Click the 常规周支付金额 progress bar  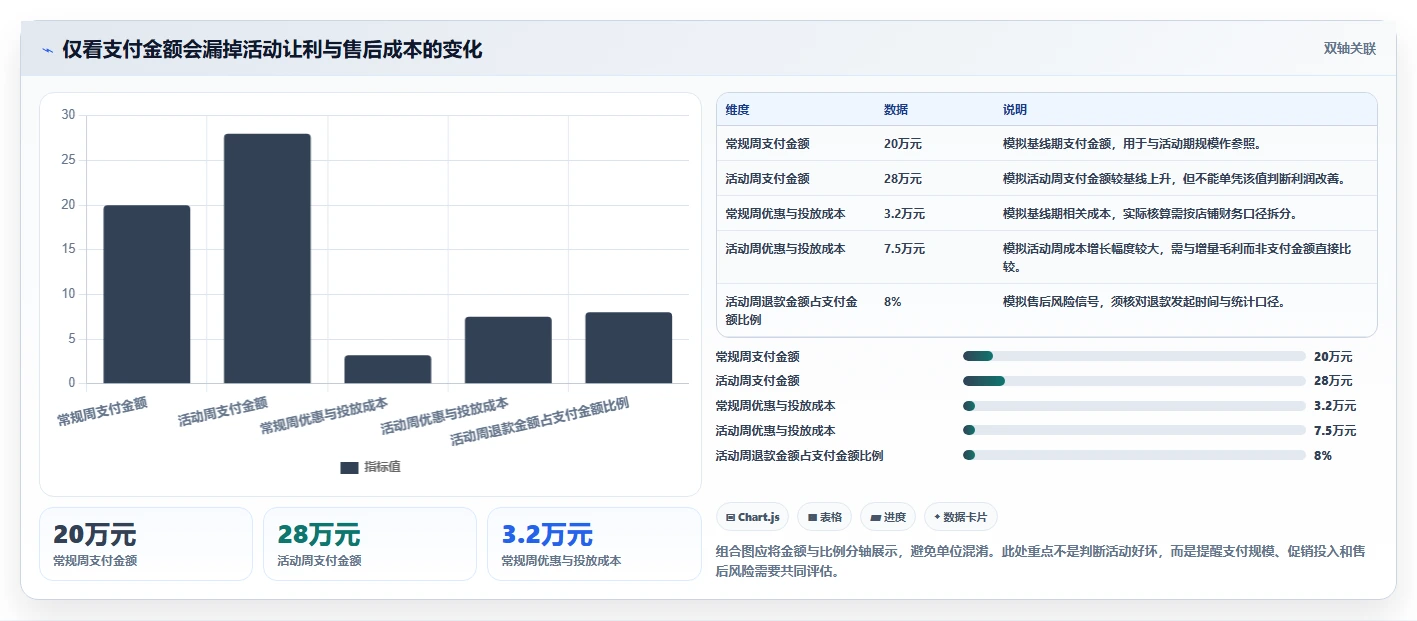pyautogui.click(x=1134, y=356)
